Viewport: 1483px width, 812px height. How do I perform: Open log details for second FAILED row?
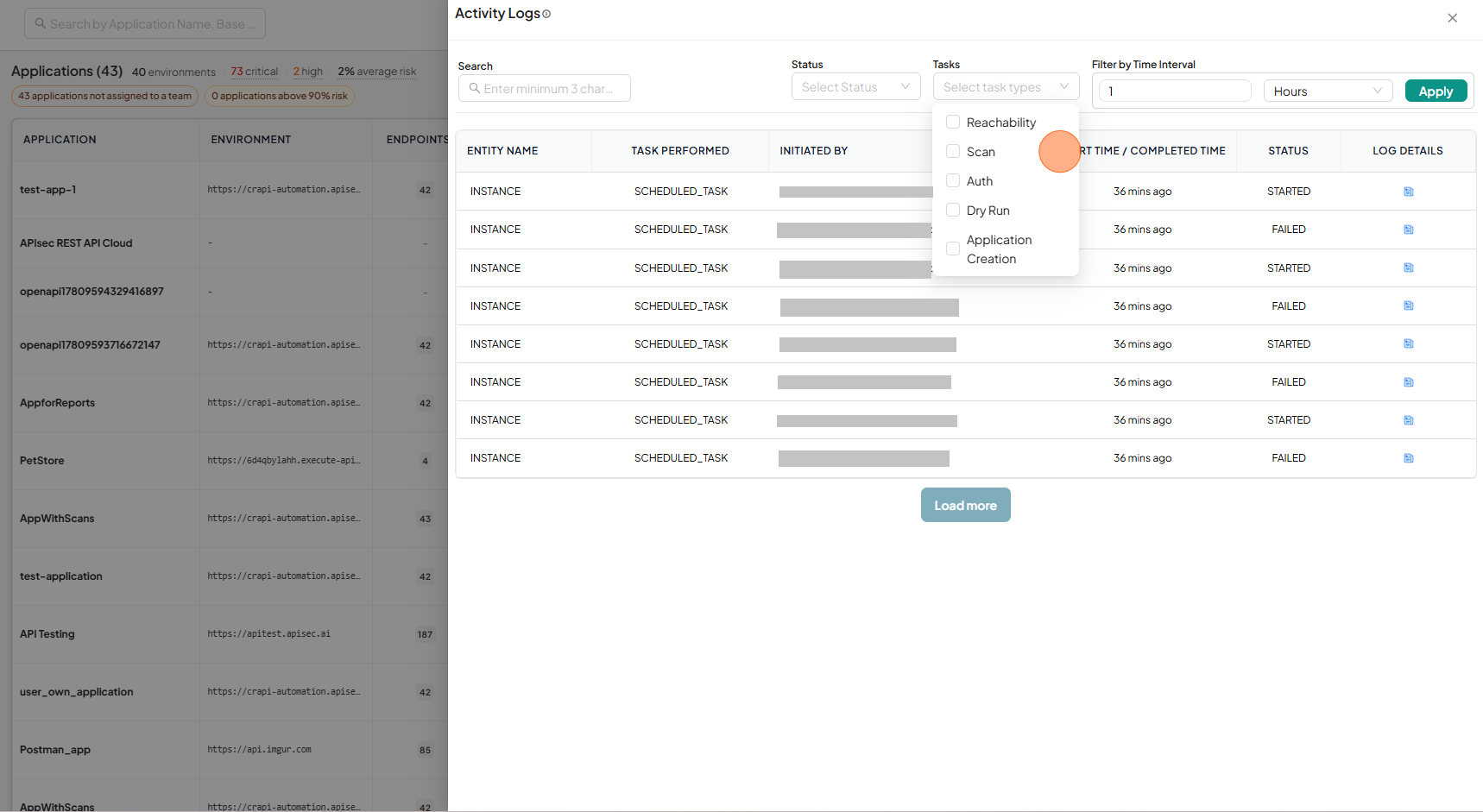(x=1408, y=305)
